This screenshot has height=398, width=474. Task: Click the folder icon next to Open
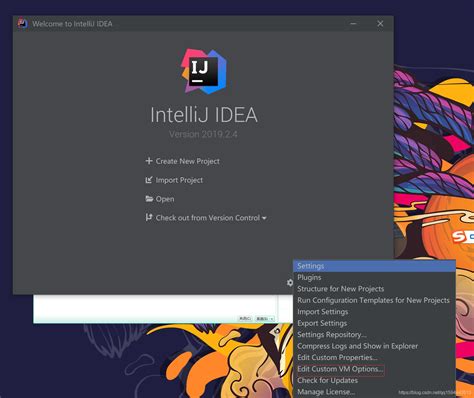(x=149, y=199)
